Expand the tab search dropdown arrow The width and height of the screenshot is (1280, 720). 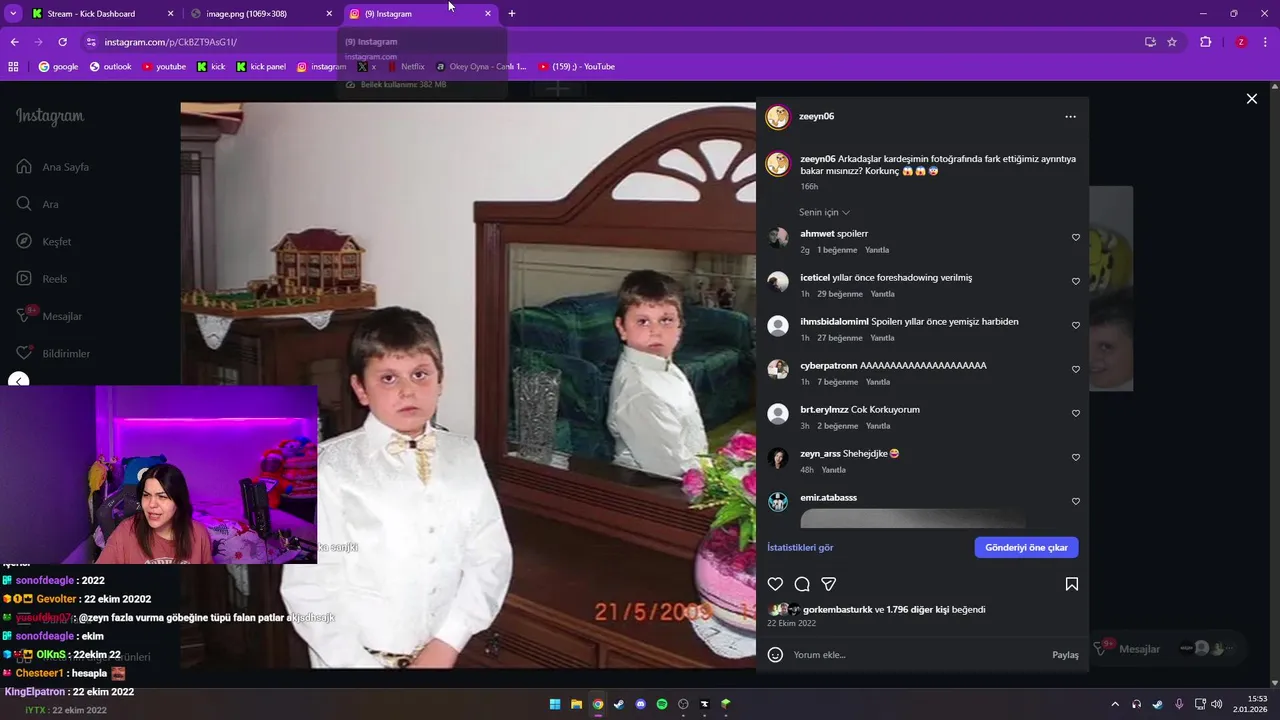(13, 14)
